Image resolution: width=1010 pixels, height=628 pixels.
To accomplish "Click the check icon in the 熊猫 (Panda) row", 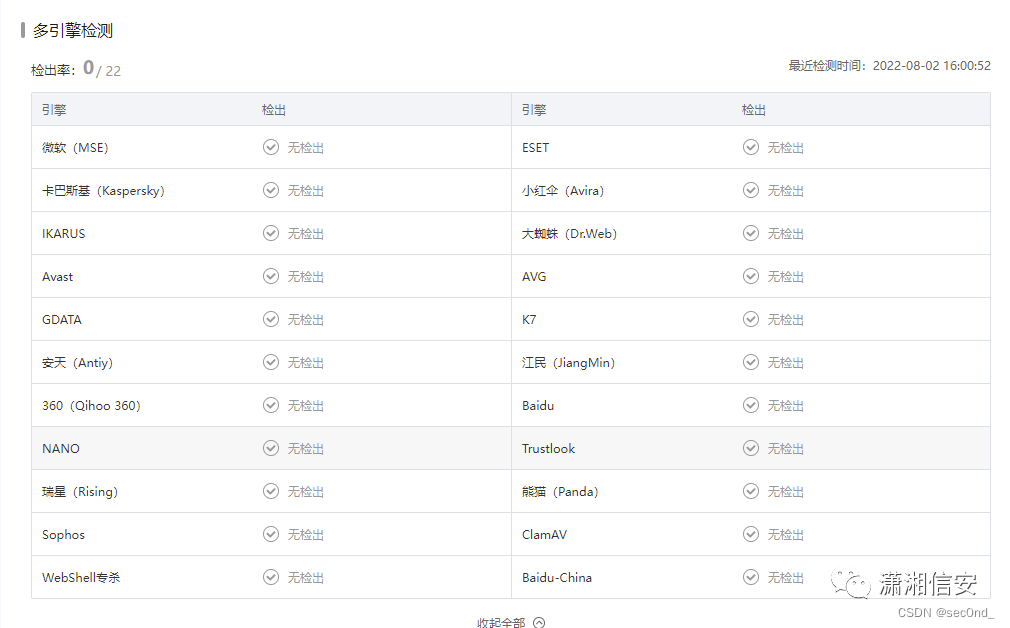I will 751,491.
